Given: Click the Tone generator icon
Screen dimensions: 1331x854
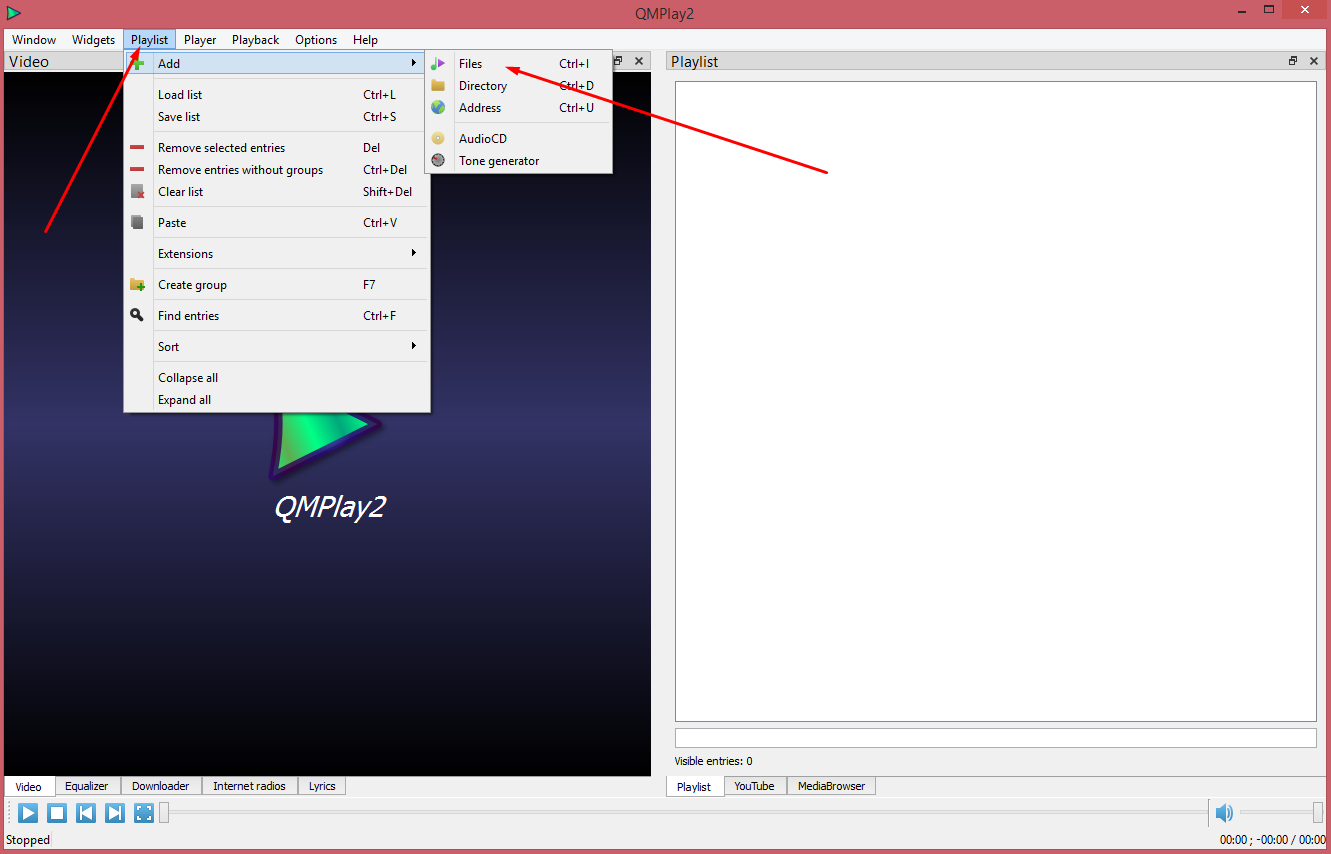Looking at the screenshot, I should tap(438, 161).
